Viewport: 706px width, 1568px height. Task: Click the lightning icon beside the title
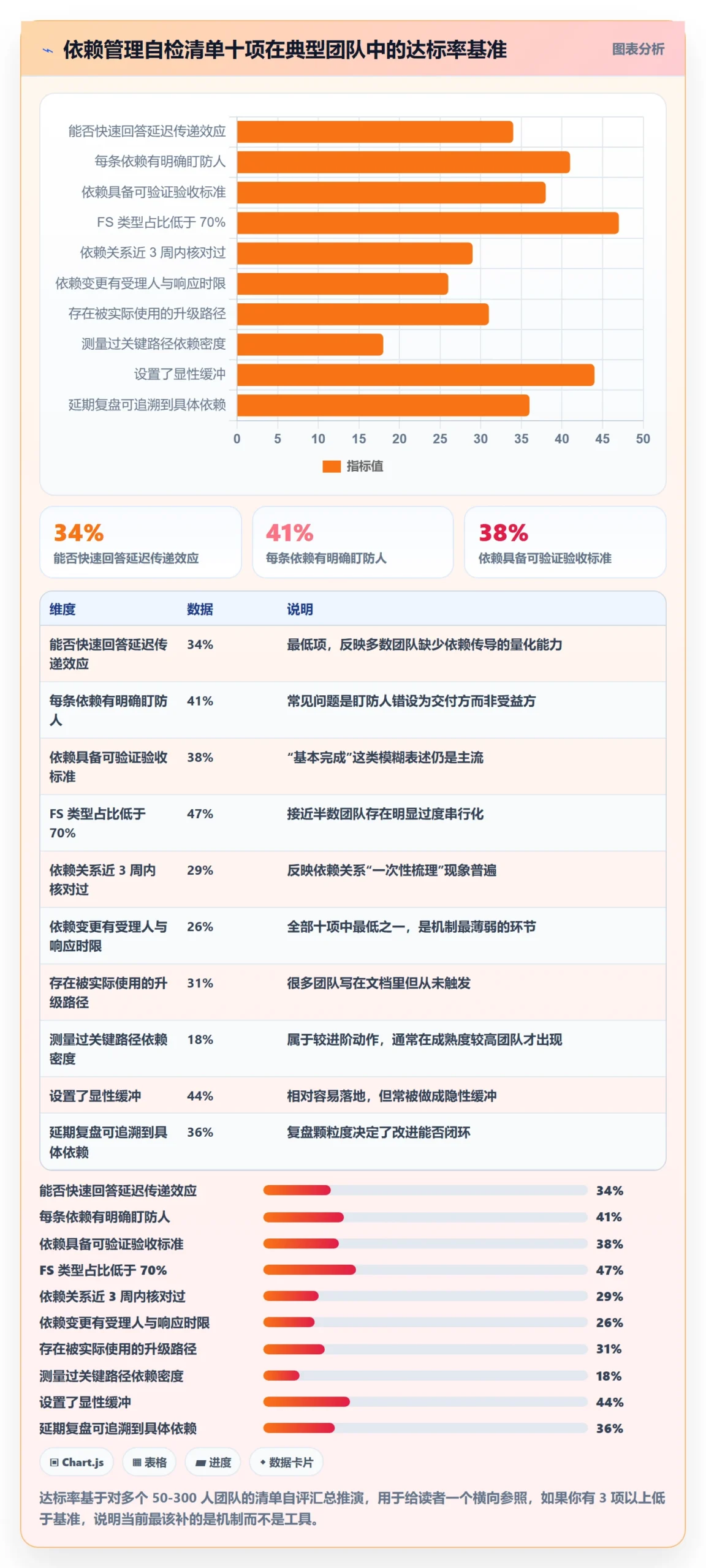coord(48,50)
